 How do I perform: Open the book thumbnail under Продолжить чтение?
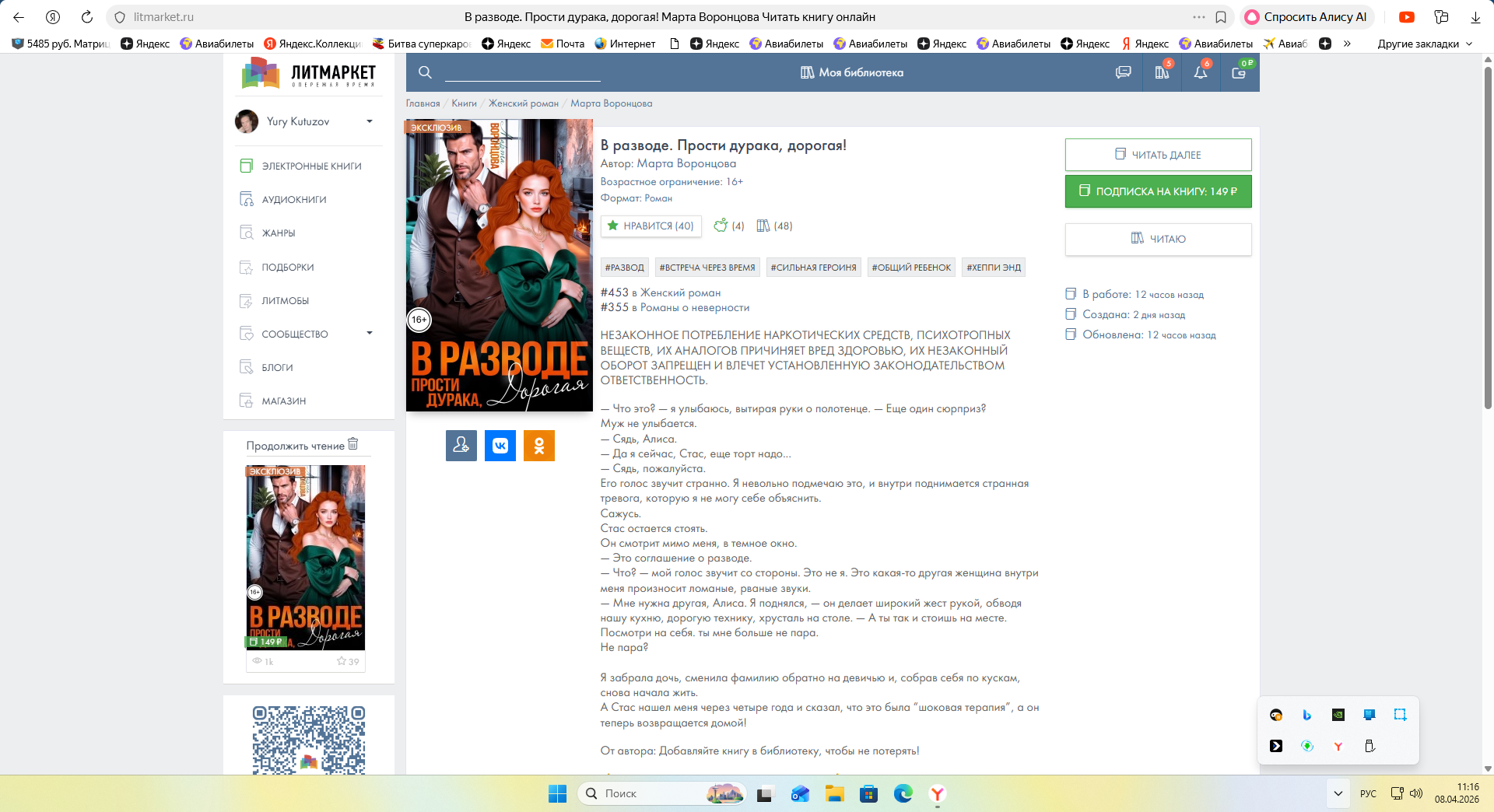pos(306,558)
